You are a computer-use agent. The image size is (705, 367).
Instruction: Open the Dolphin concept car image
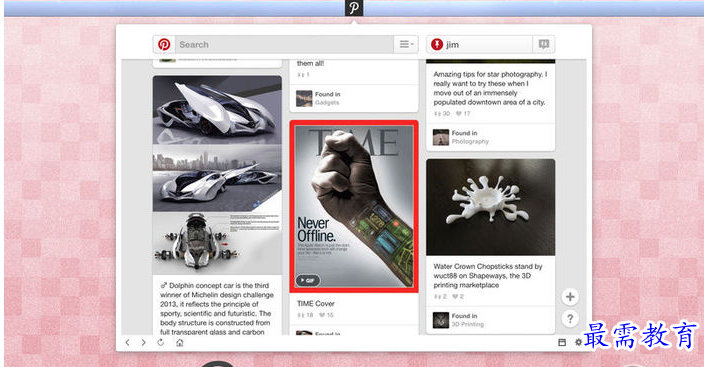point(217,175)
